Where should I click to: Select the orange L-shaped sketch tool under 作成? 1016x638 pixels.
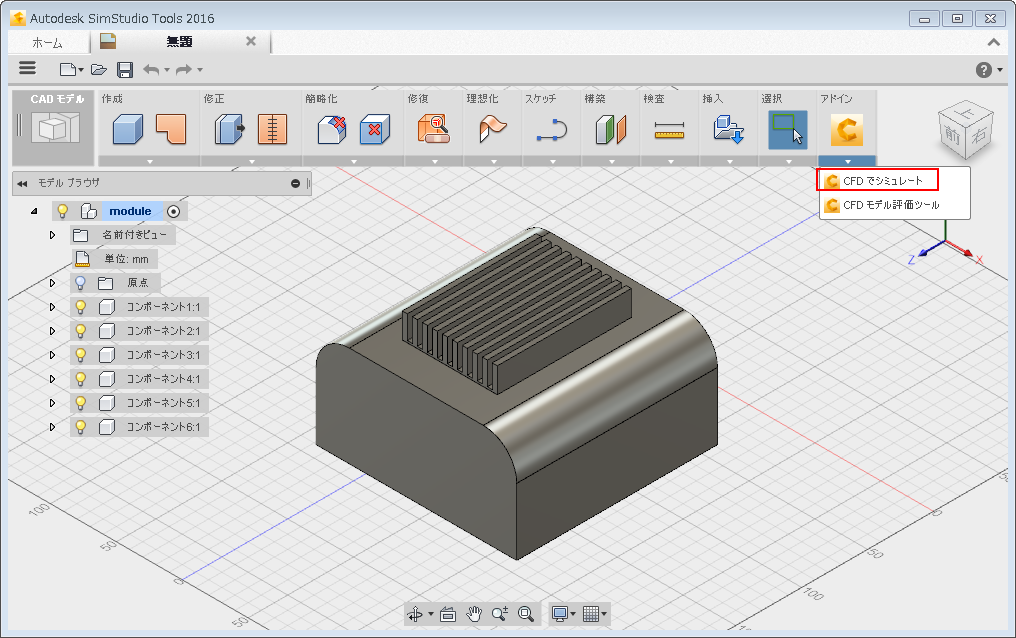(171, 129)
